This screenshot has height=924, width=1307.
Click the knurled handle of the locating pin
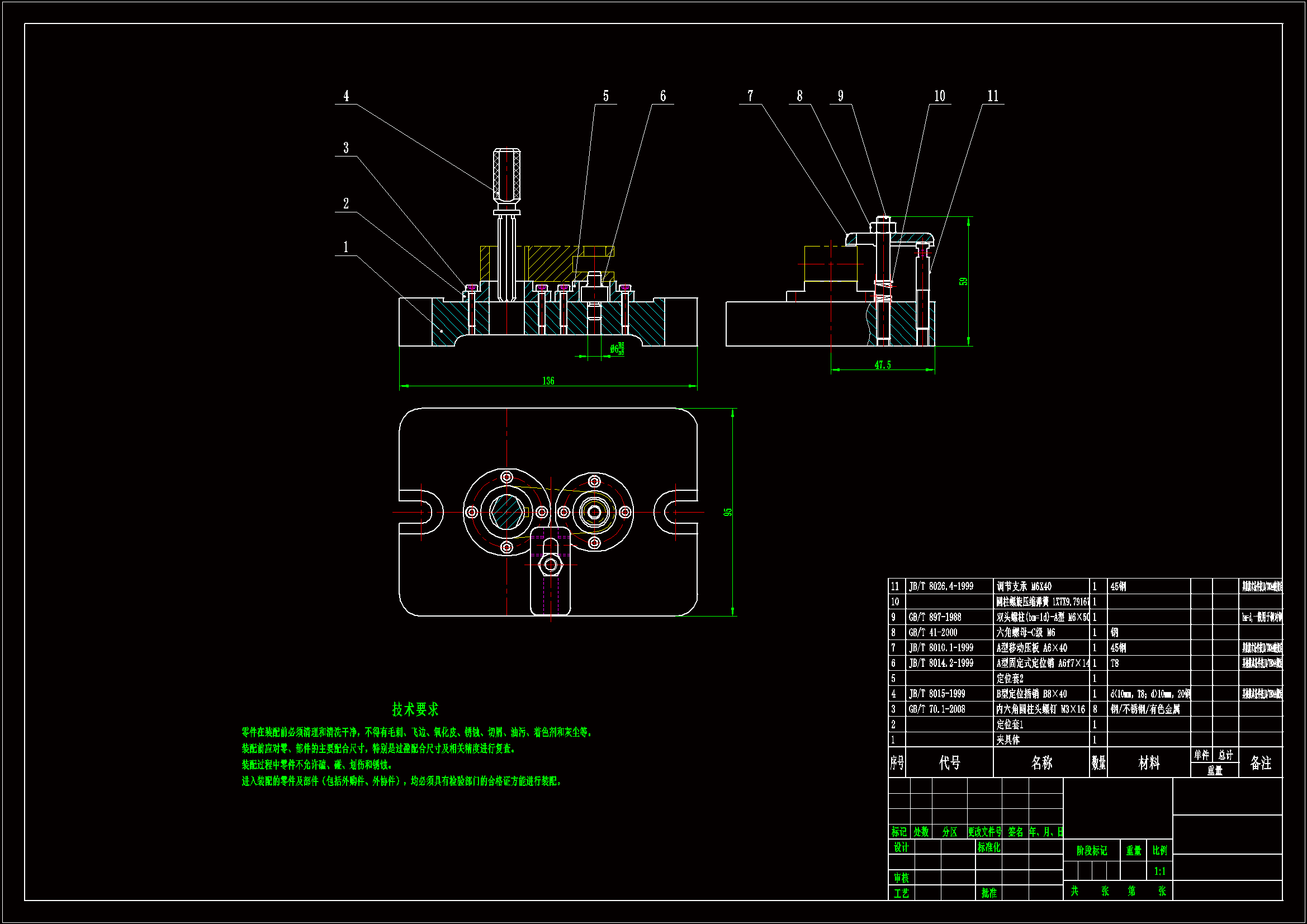(x=506, y=174)
